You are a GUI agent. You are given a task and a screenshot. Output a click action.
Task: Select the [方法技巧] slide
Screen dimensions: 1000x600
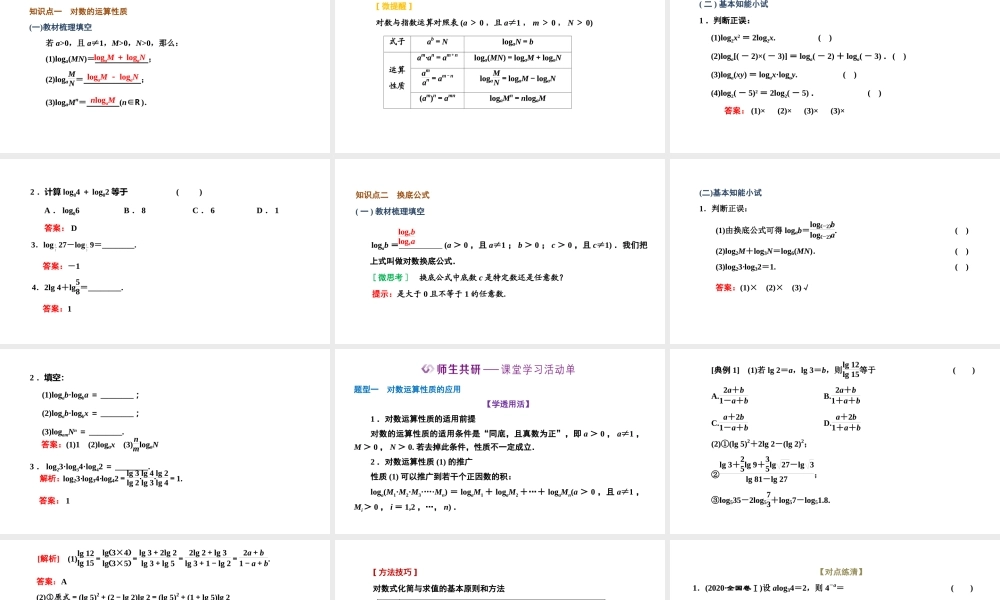(500, 570)
